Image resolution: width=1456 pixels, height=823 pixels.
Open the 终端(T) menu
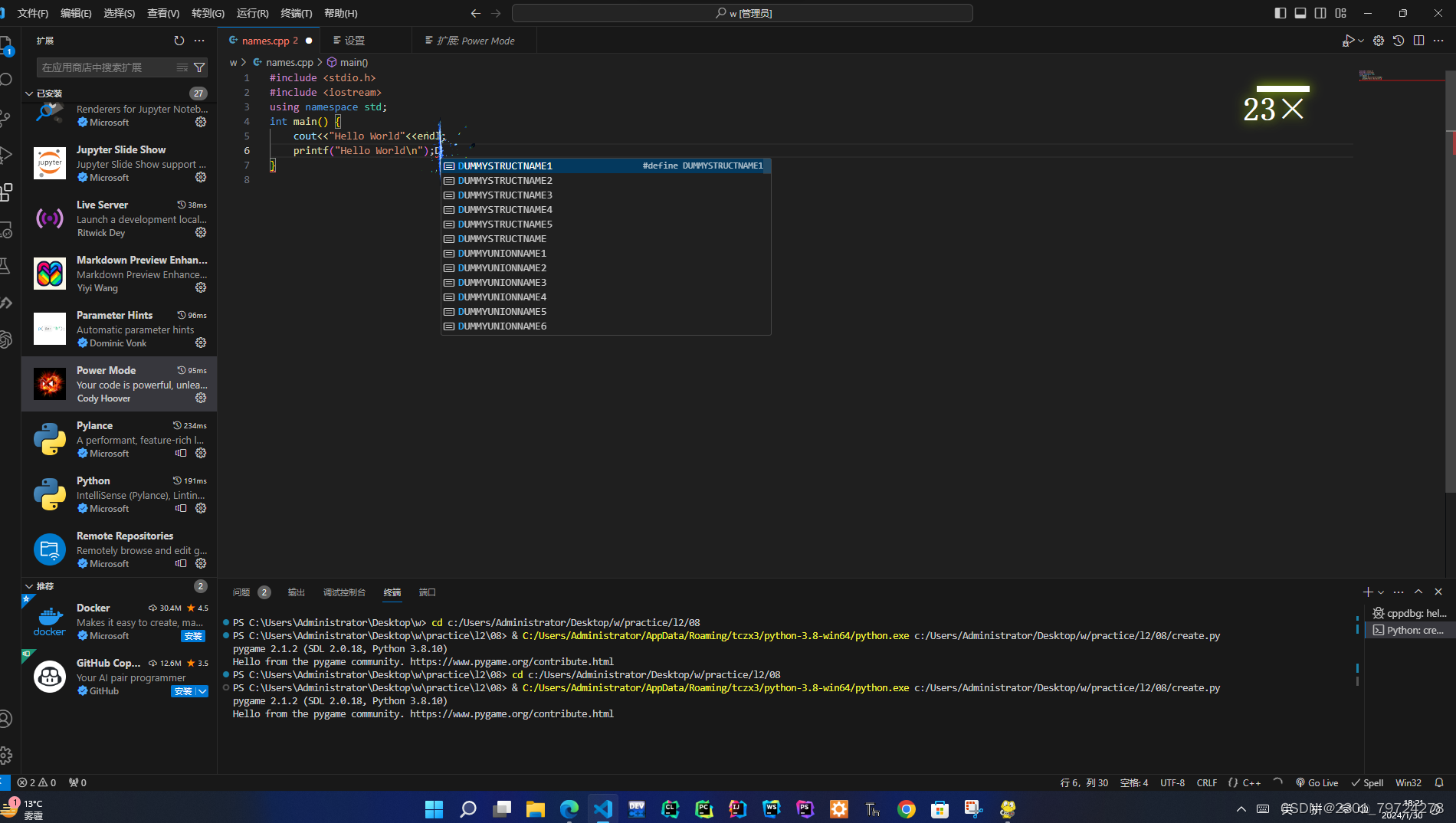[297, 13]
